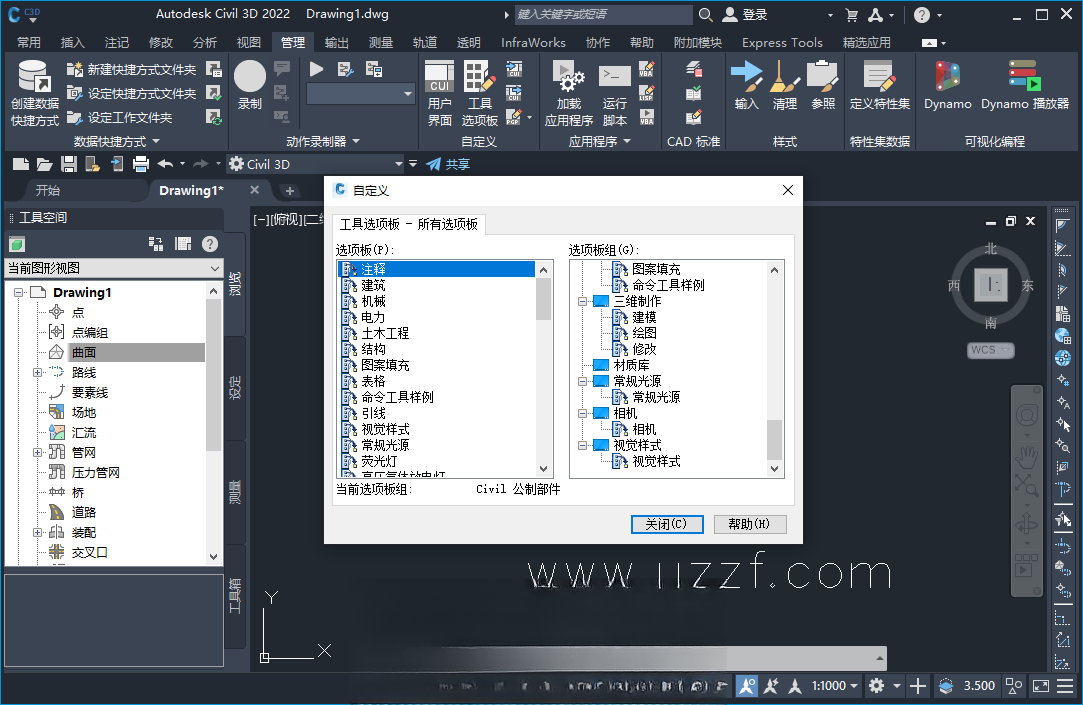Select 土木工程 in the palettes list
The width and height of the screenshot is (1083, 705).
click(x=385, y=333)
